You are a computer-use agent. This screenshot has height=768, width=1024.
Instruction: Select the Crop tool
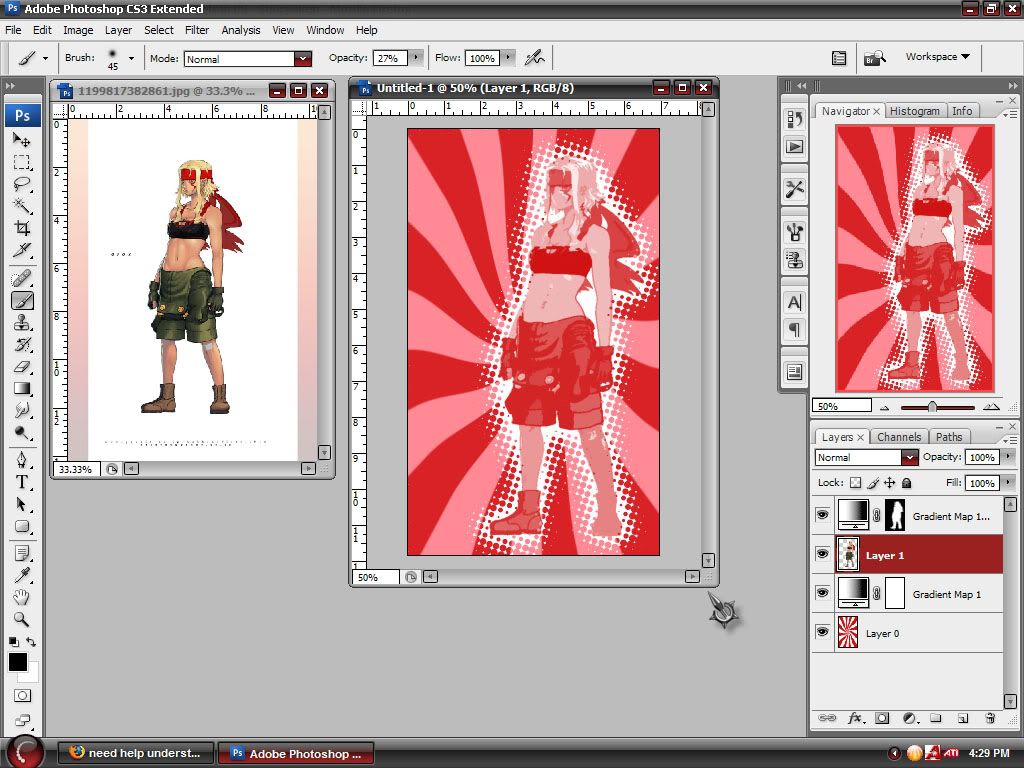coord(22,228)
